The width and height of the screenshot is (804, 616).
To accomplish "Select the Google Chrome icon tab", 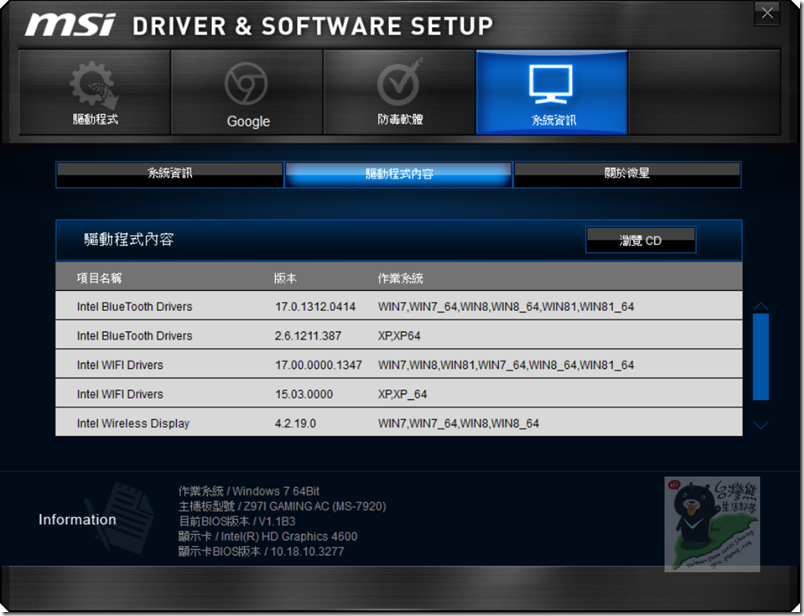I will pos(247,92).
